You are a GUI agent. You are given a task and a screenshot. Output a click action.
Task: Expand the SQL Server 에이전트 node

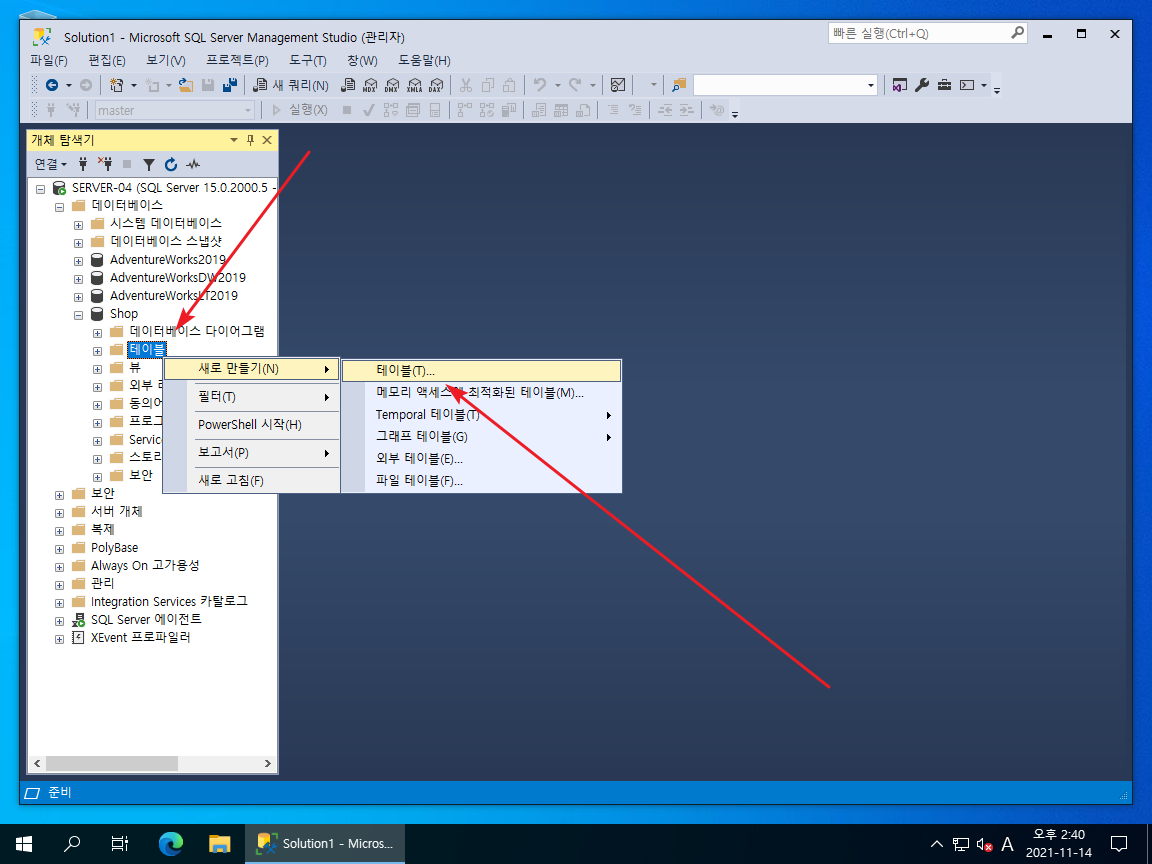click(x=60, y=622)
